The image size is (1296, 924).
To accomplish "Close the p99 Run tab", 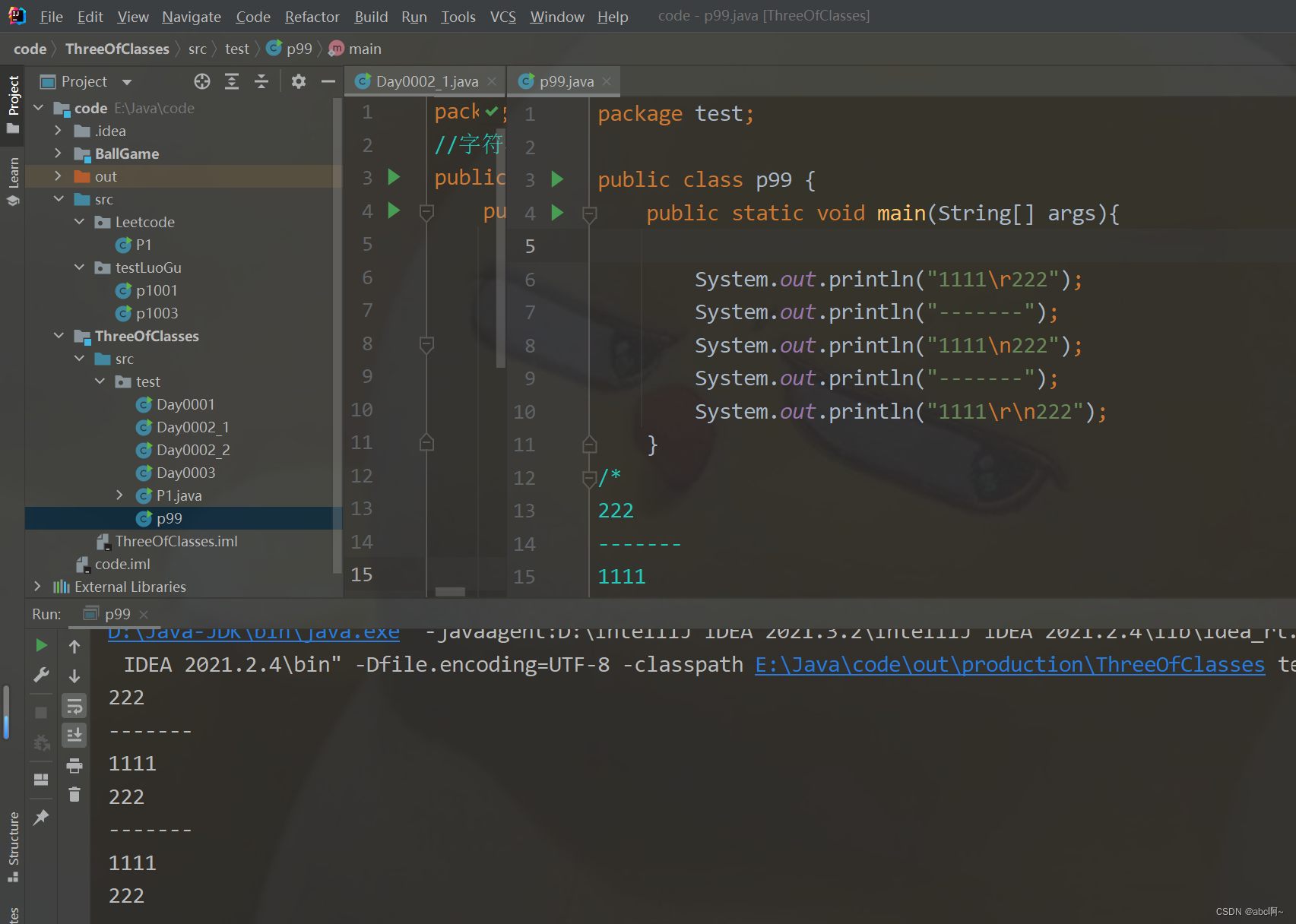I will coord(144,614).
